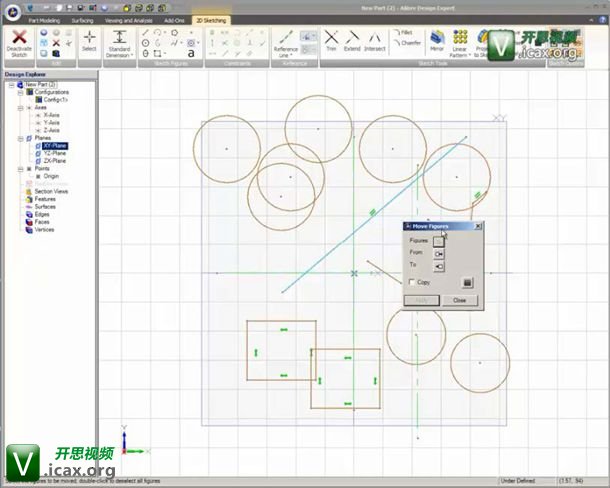The width and height of the screenshot is (610, 488).
Task: Activate the Extend tool
Action: (x=352, y=40)
